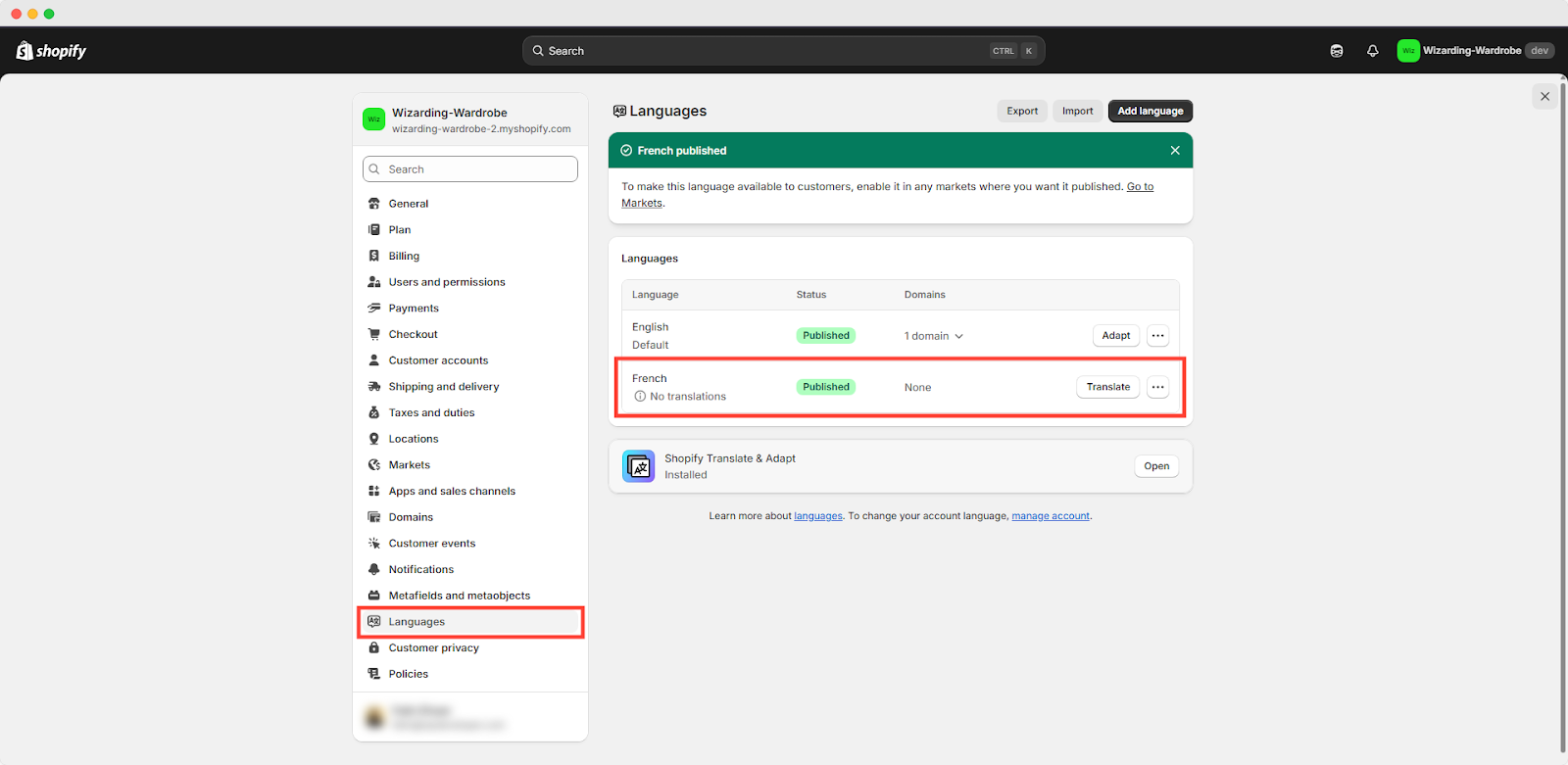Open Shipping and delivery settings
Viewport: 1568px width, 765px height.
click(470, 387)
